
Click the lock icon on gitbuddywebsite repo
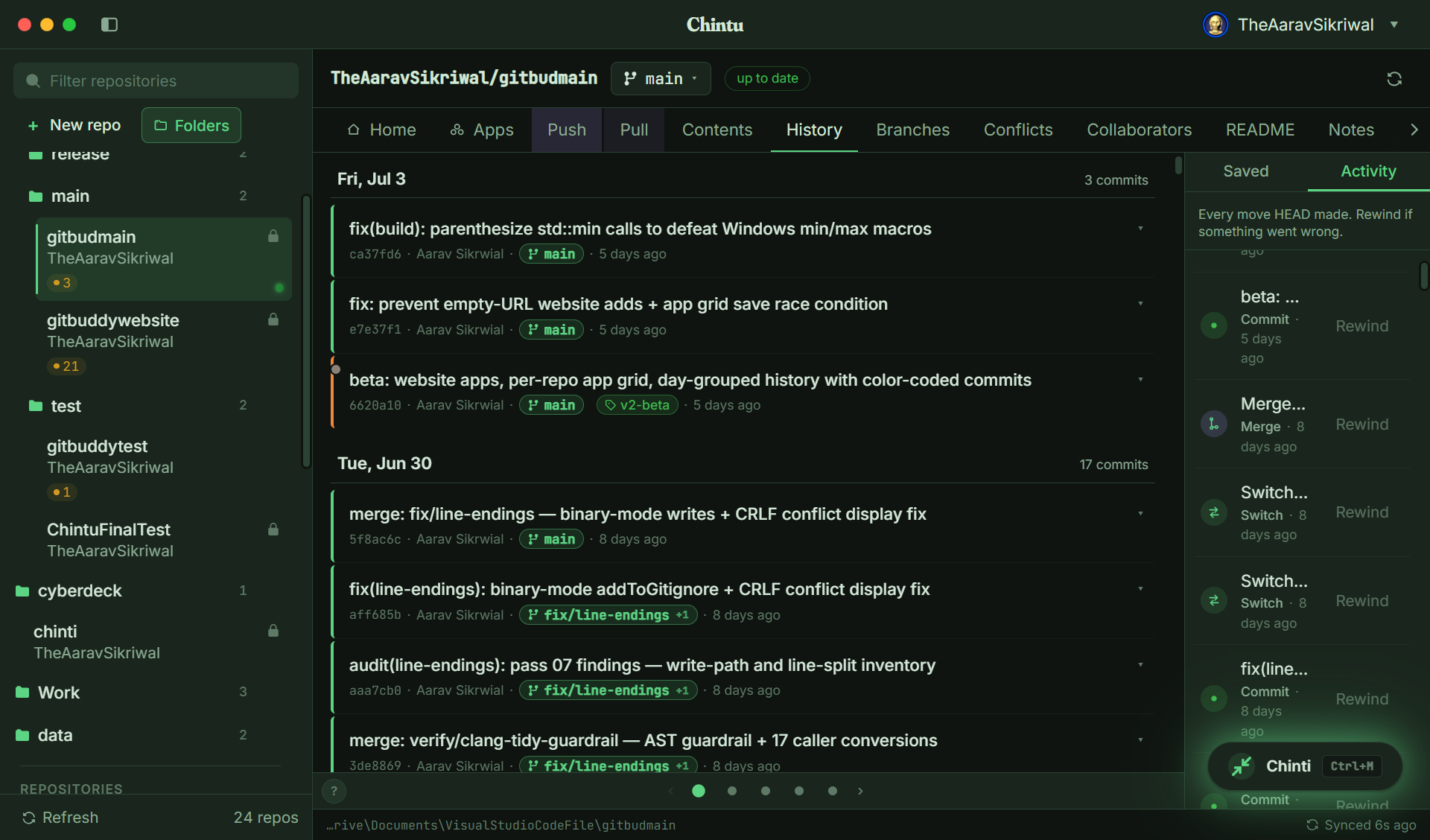click(x=273, y=319)
